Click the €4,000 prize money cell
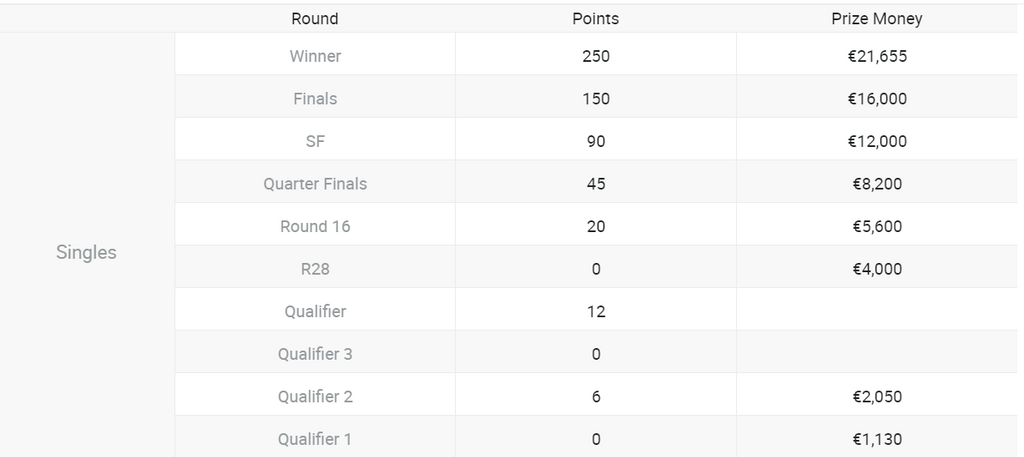Viewport: 1024px width, 457px height. pyautogui.click(x=876, y=269)
